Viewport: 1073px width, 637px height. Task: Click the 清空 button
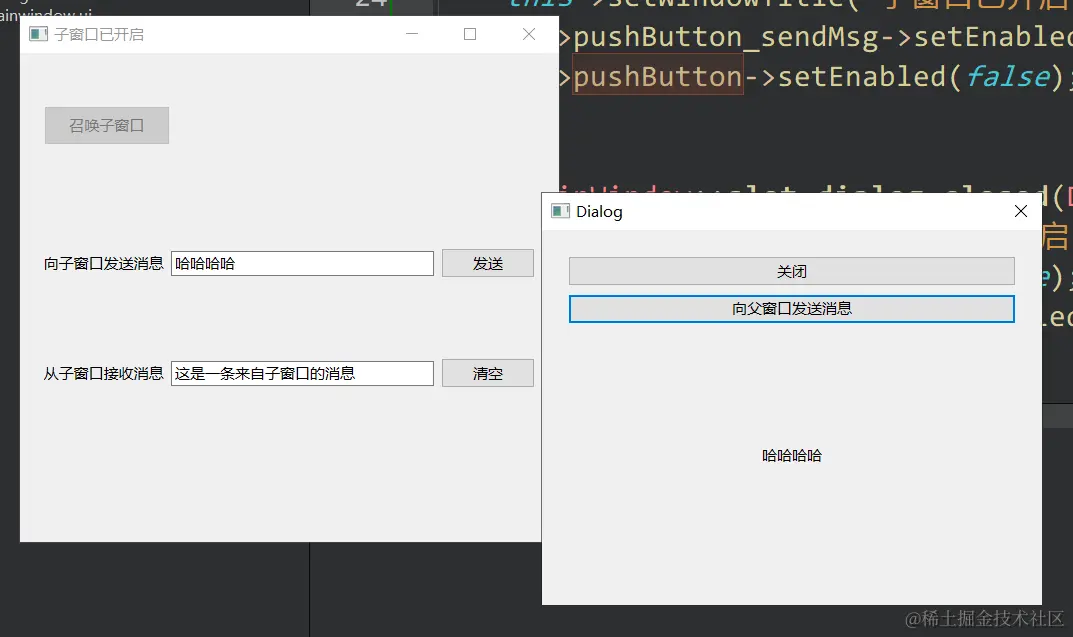pyautogui.click(x=488, y=374)
